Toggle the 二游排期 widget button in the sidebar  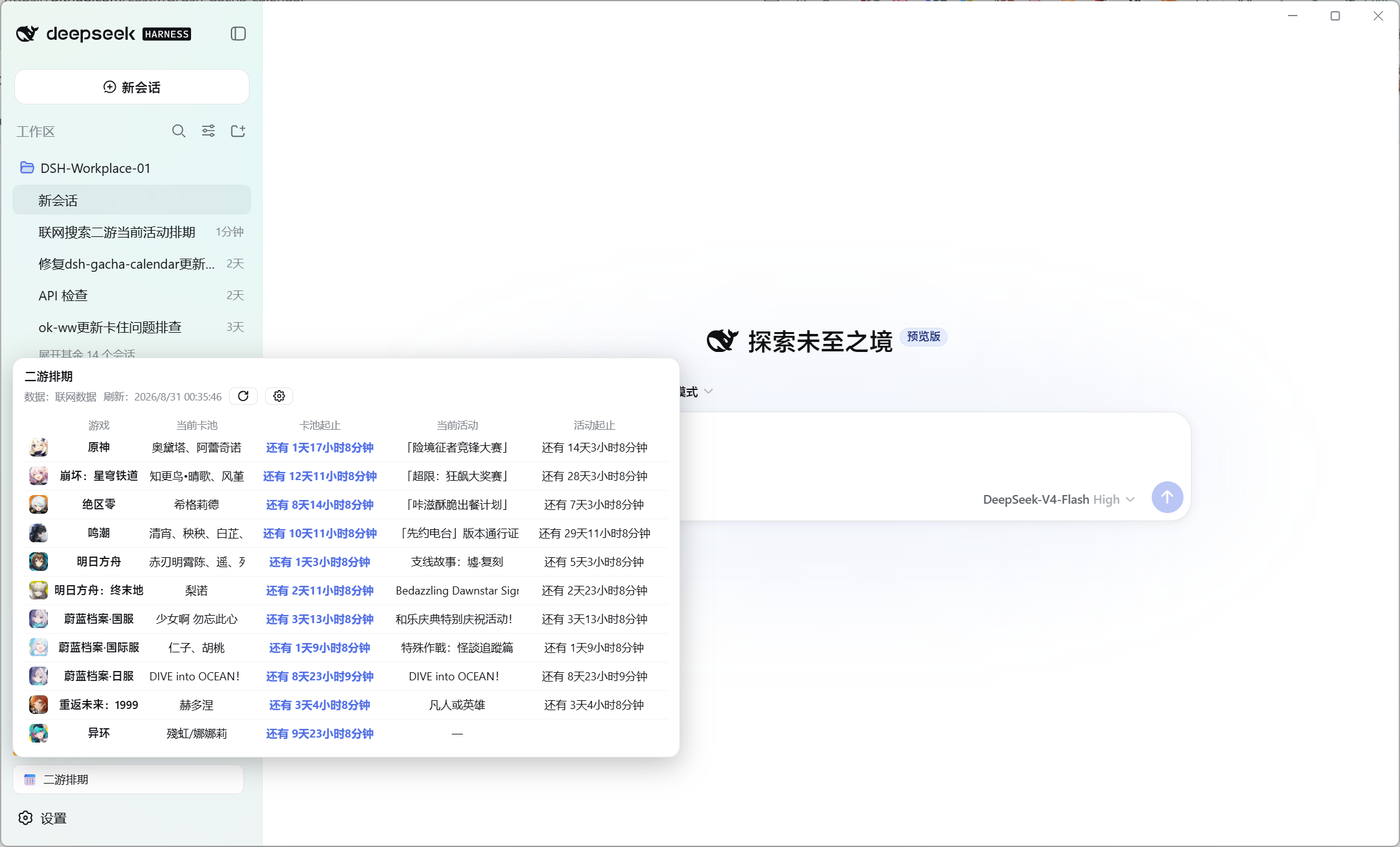tap(128, 779)
